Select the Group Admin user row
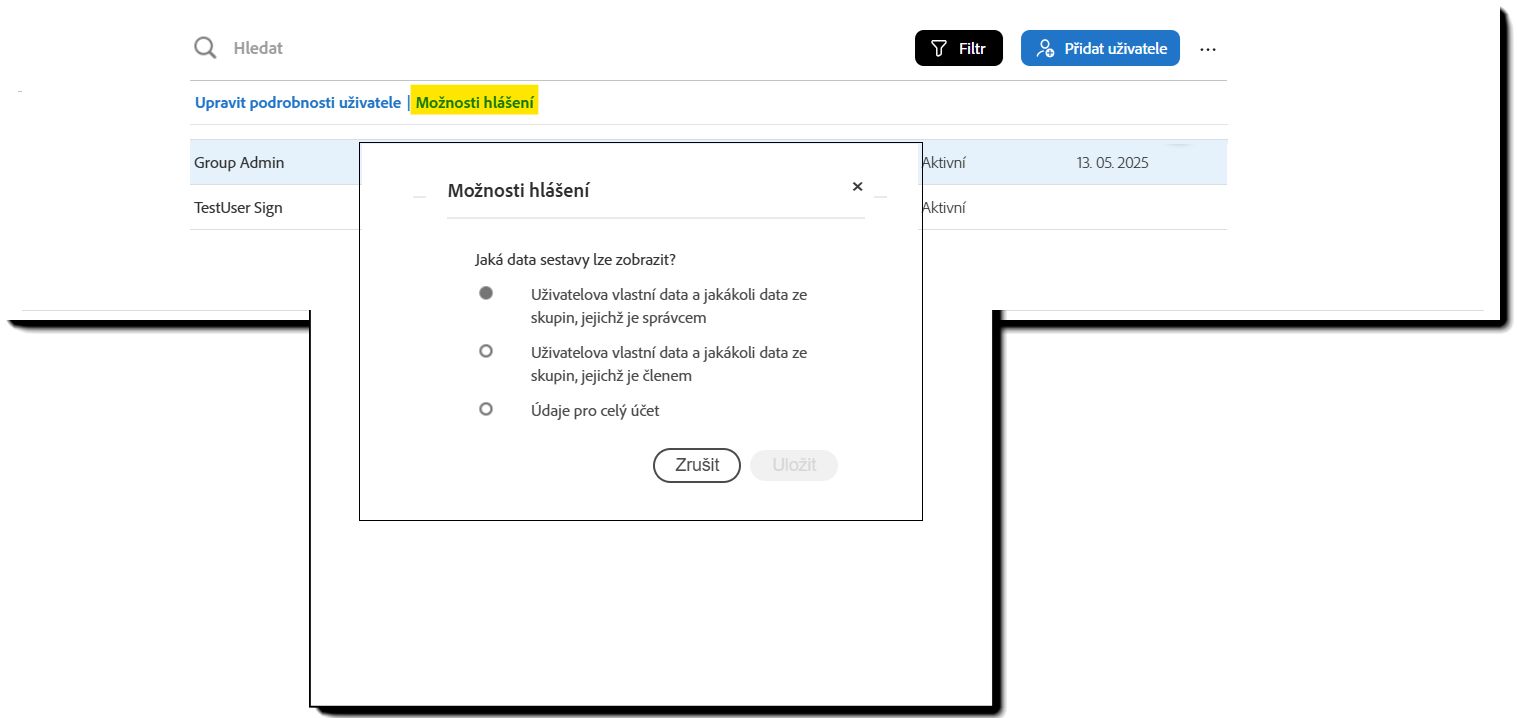Viewport: 1517px width, 718px height. 708,162
